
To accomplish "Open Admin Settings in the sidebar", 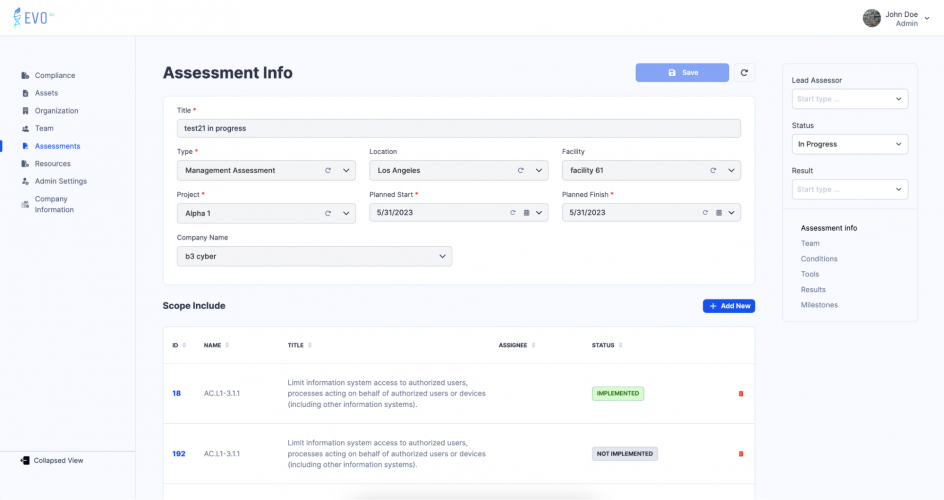I will click(61, 181).
